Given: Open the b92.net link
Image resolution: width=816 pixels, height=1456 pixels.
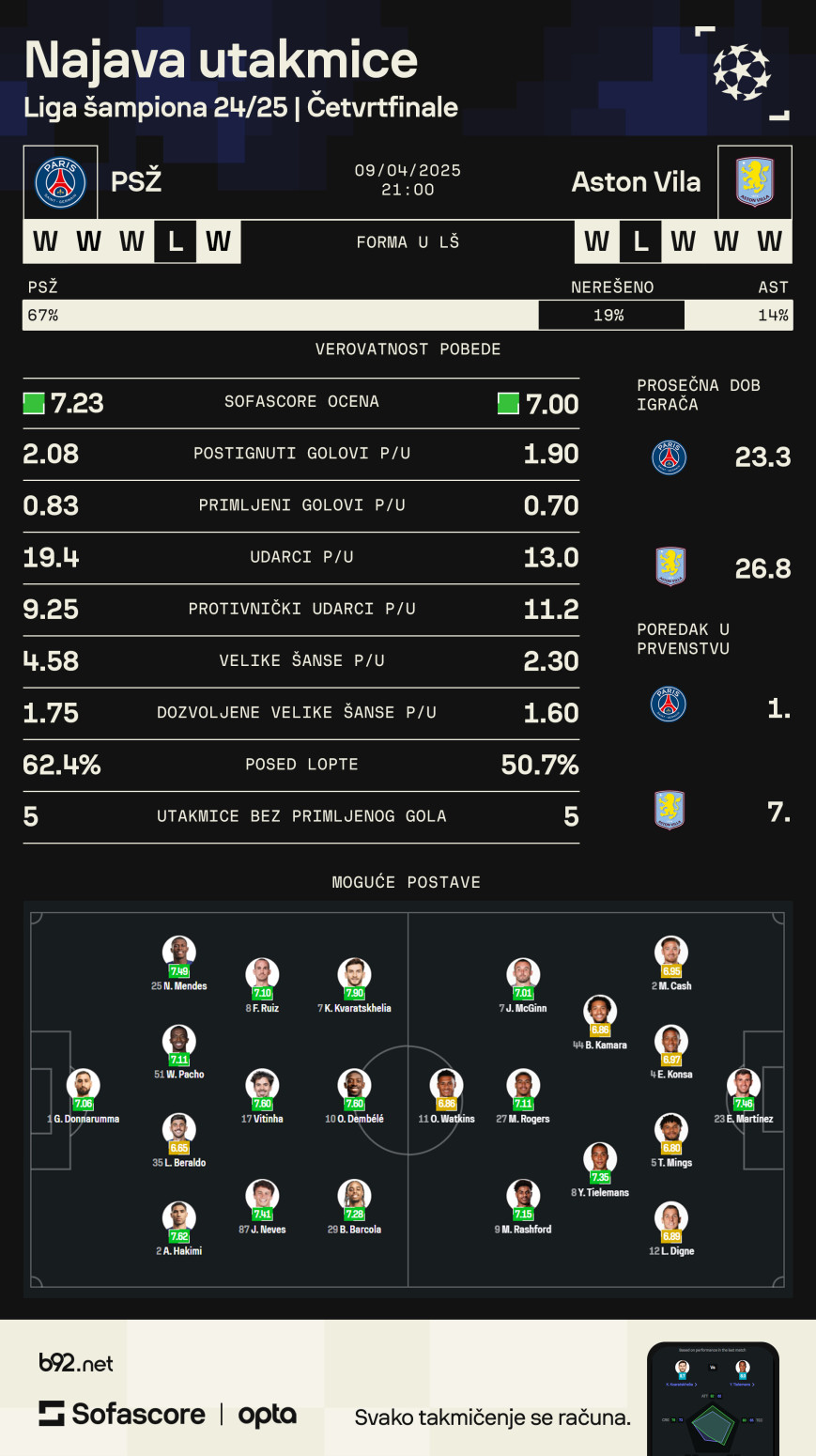Looking at the screenshot, I should pyautogui.click(x=76, y=1363).
